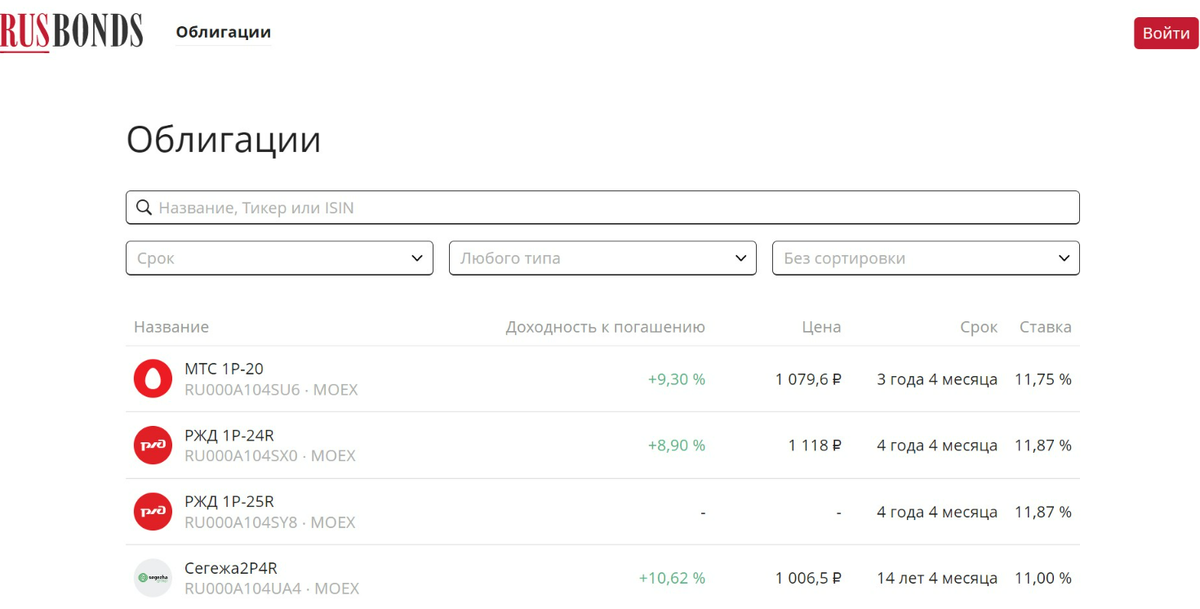Select the Облигации navigation item
This screenshot has width=1200, height=609.
tap(222, 31)
